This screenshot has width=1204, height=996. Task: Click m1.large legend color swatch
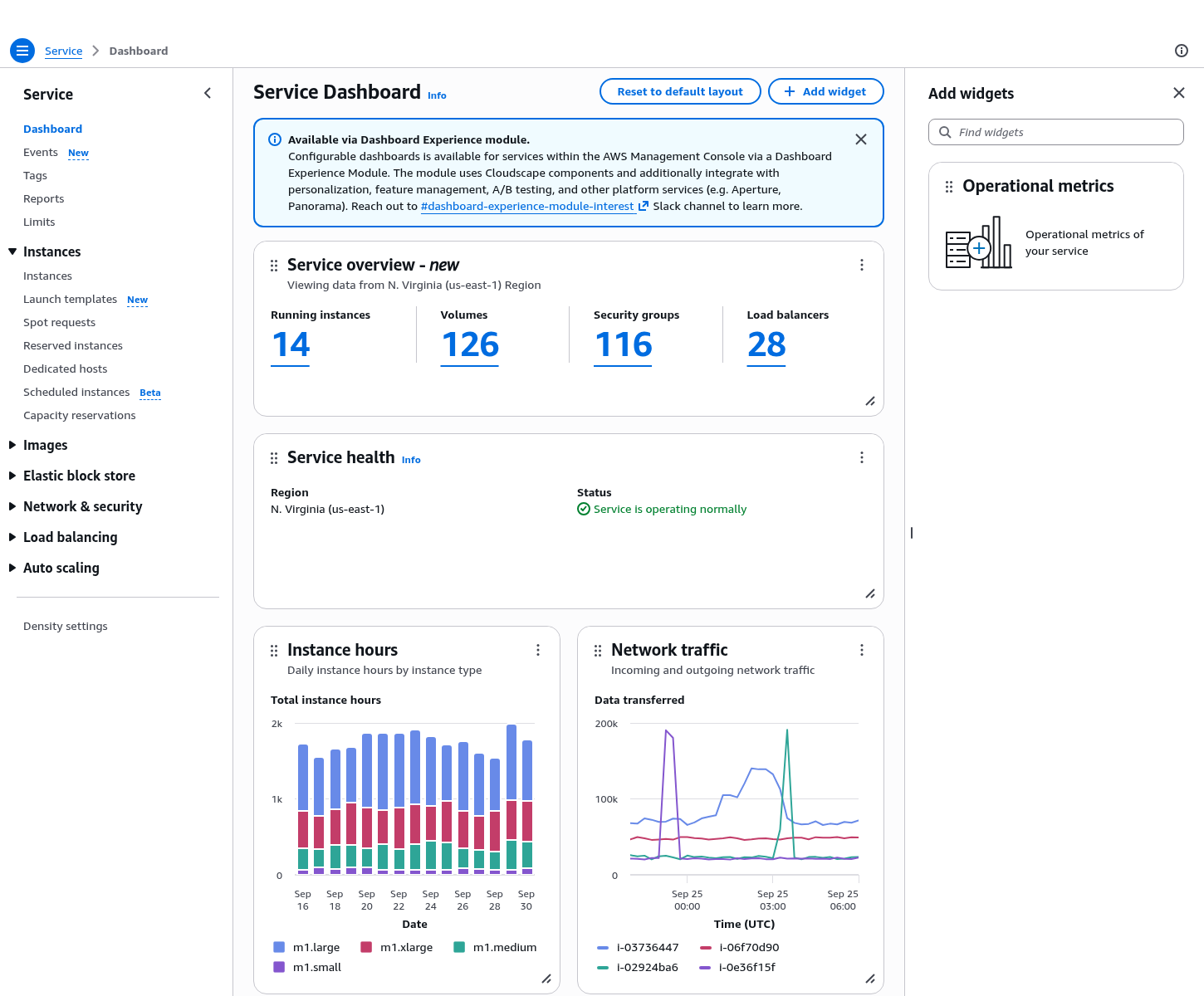point(279,947)
